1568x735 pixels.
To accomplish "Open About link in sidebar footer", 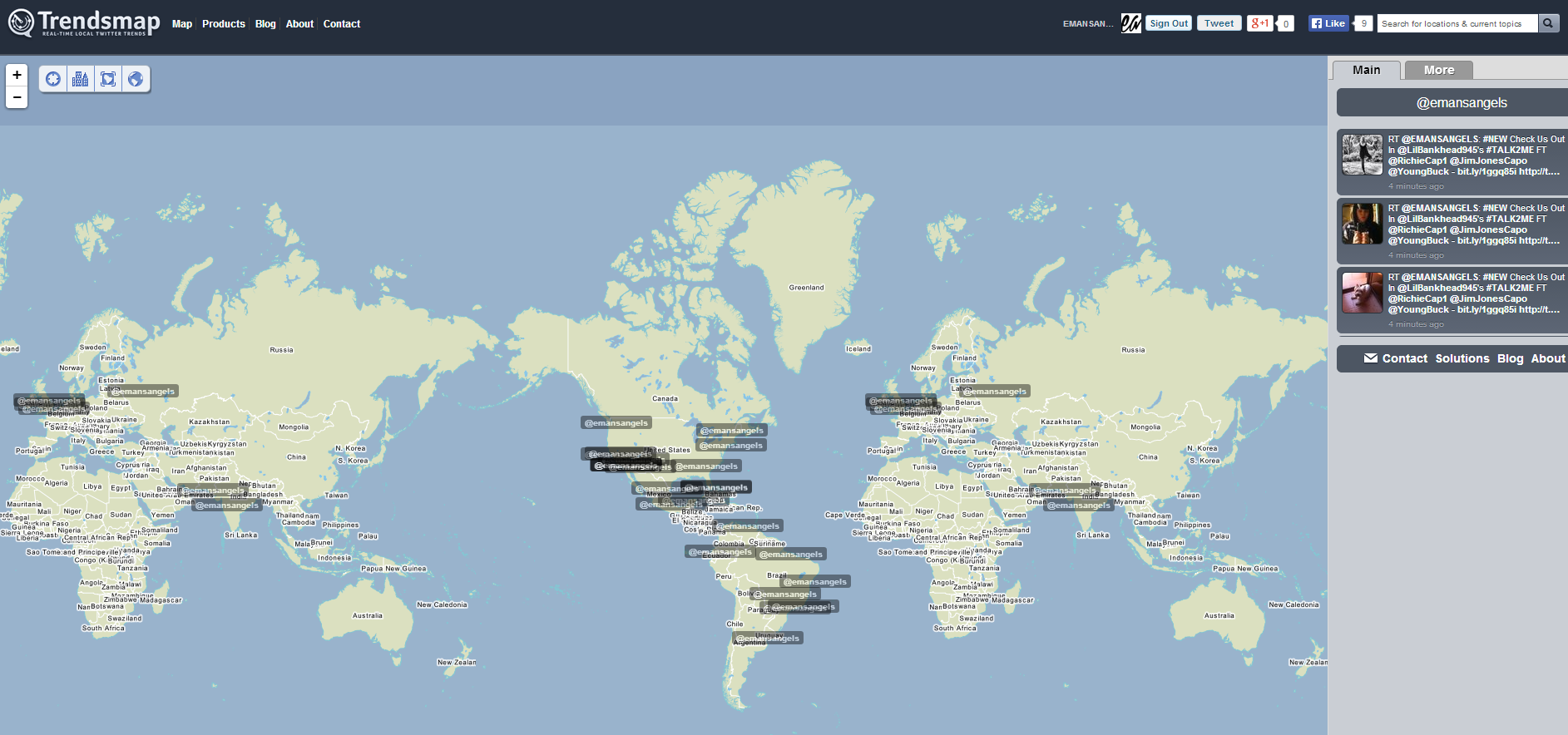I will tap(1548, 358).
